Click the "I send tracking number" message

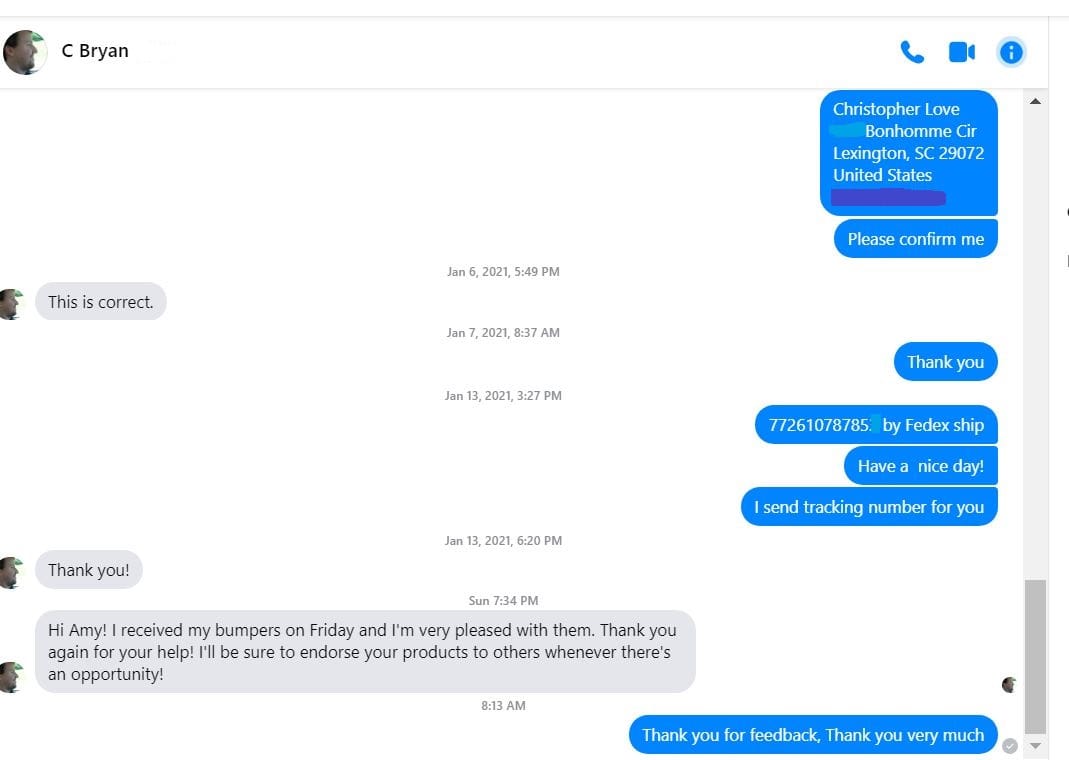pos(869,507)
